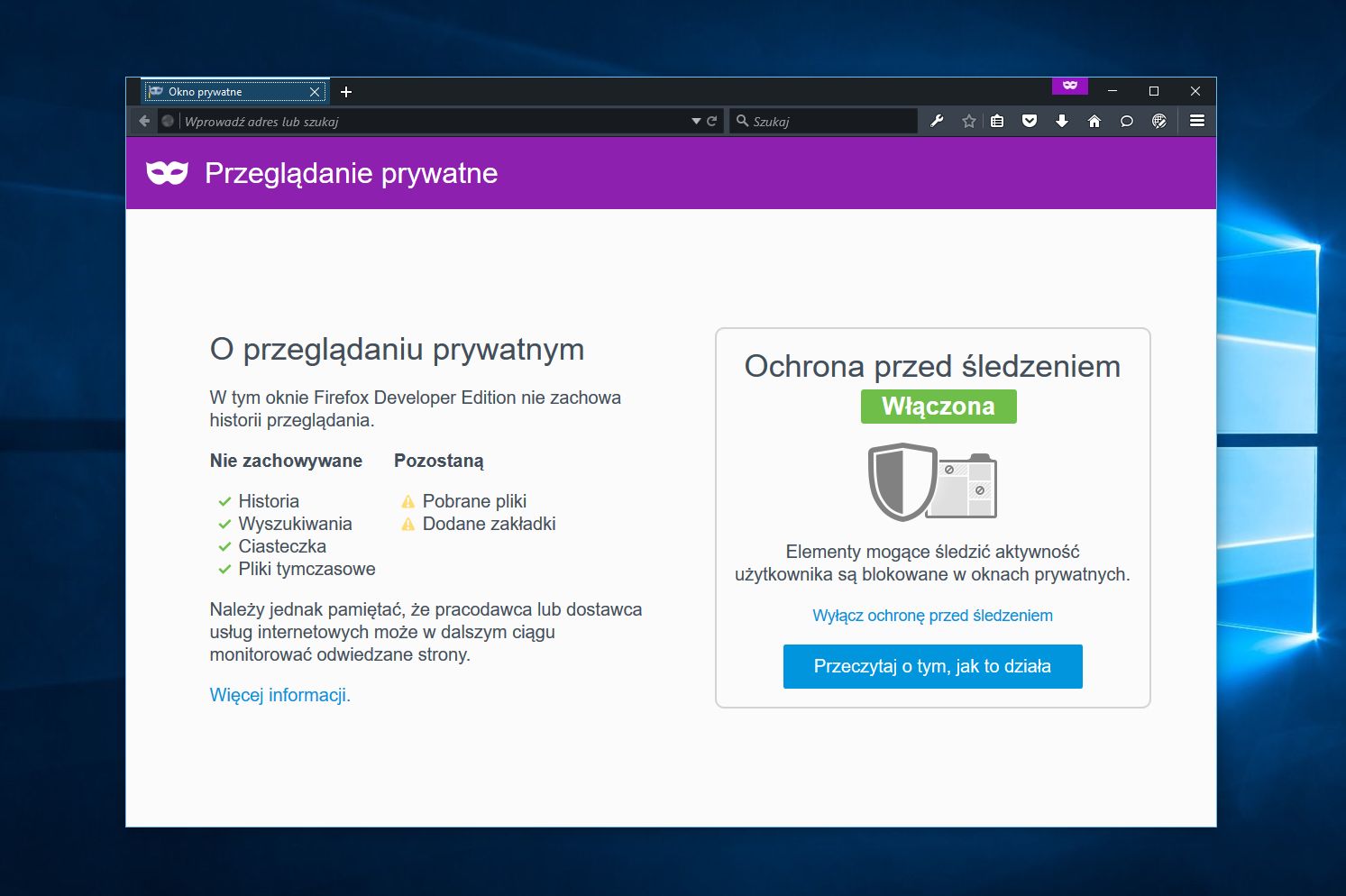Open the WebIDE globe icon
This screenshot has width=1346, height=896.
point(1159,120)
